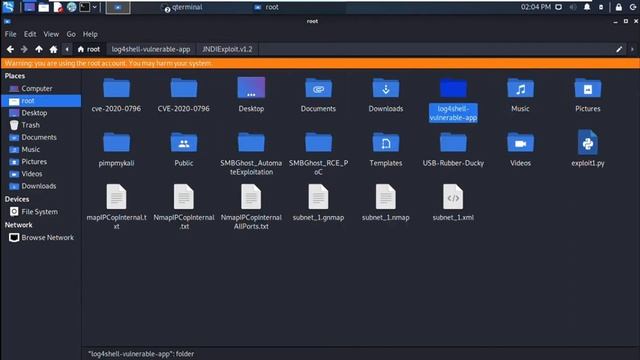Open the Edit menu
640x360 pixels.
[x=30, y=34]
